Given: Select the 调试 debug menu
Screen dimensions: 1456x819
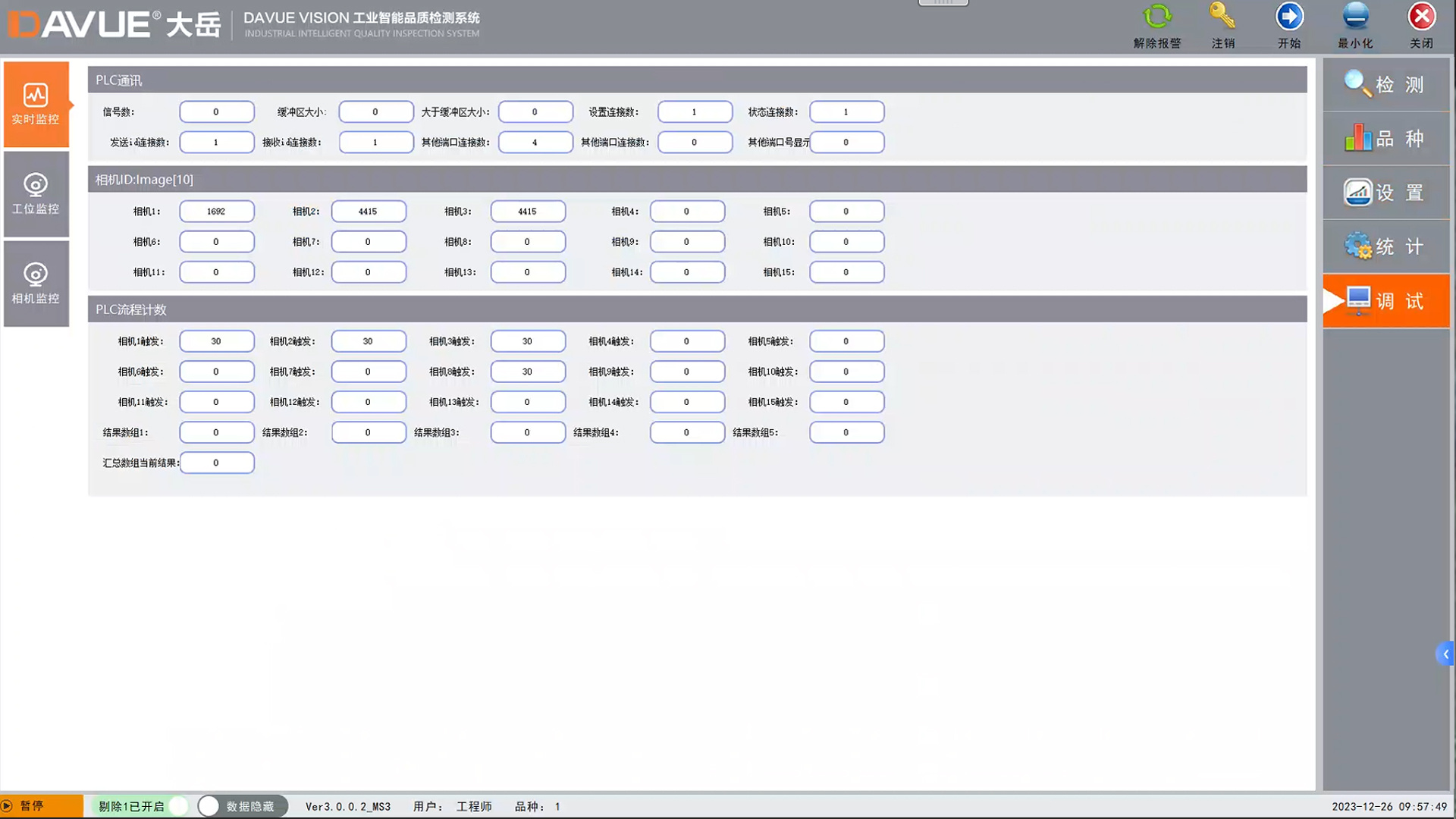Looking at the screenshot, I should coord(1386,301).
